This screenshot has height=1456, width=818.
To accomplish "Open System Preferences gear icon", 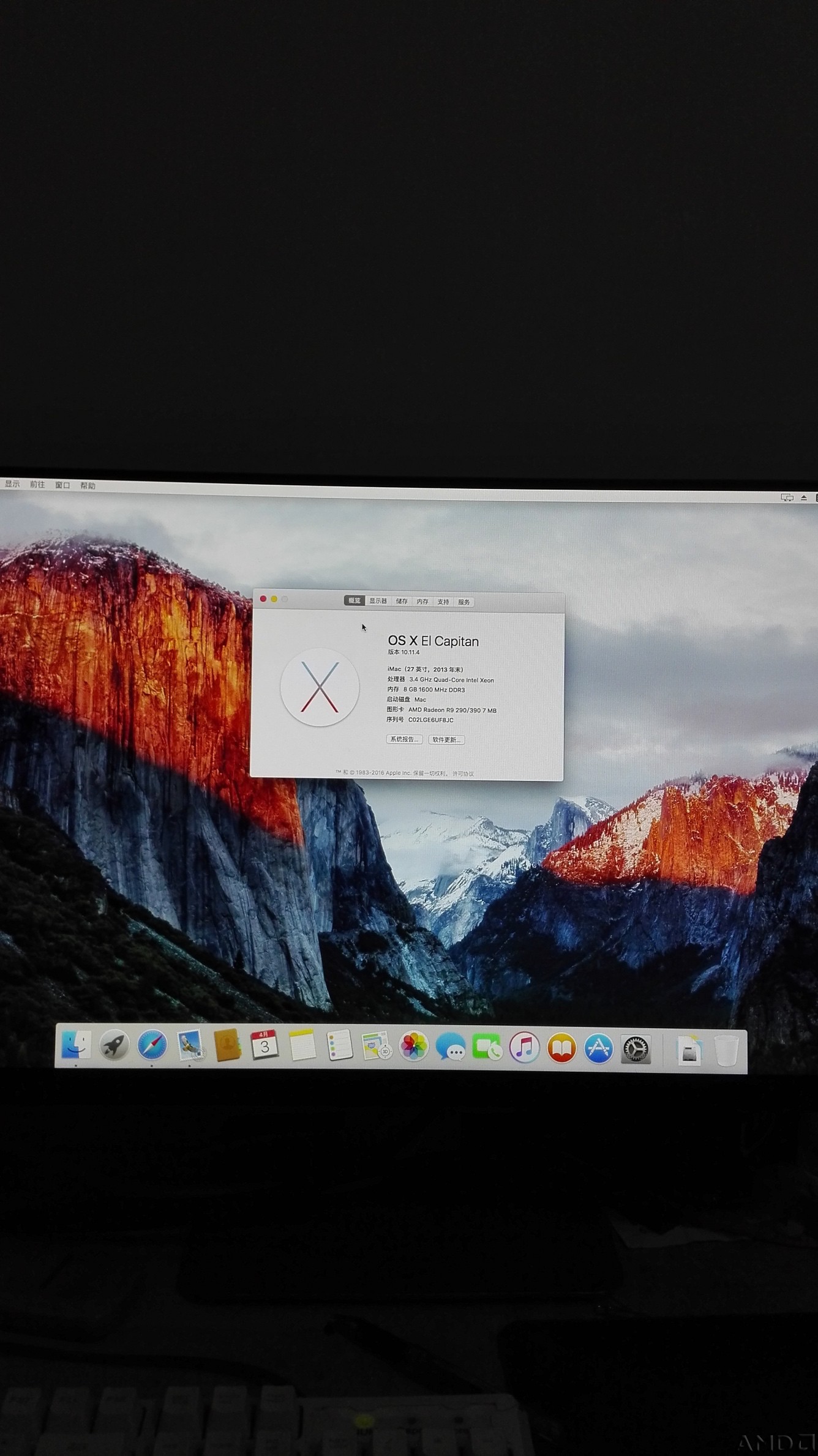I will tap(636, 1049).
